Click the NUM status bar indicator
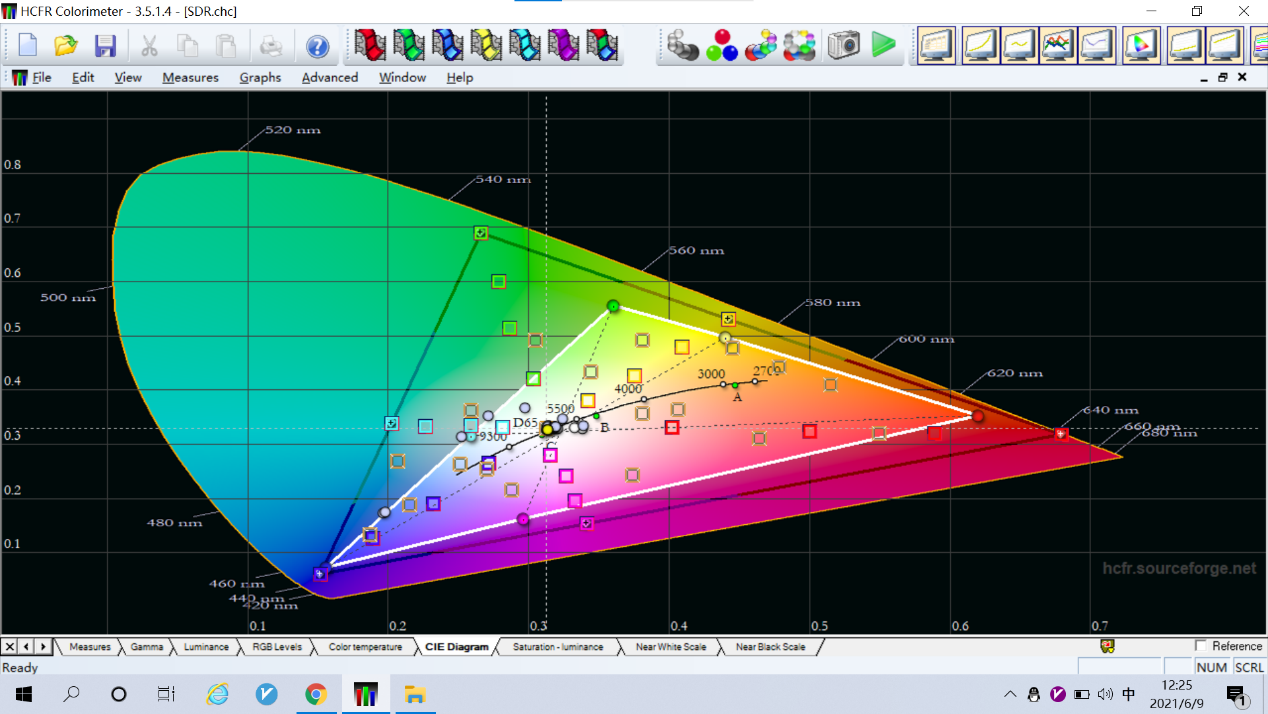This screenshot has width=1268, height=714. [x=1211, y=667]
